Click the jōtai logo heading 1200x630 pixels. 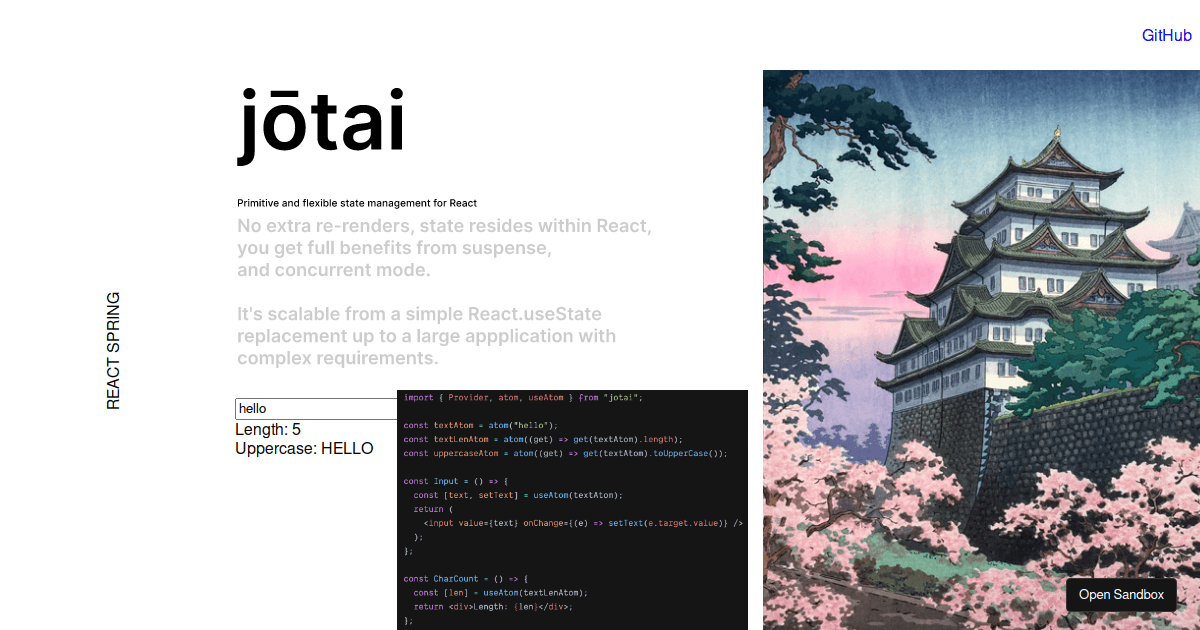pos(320,122)
